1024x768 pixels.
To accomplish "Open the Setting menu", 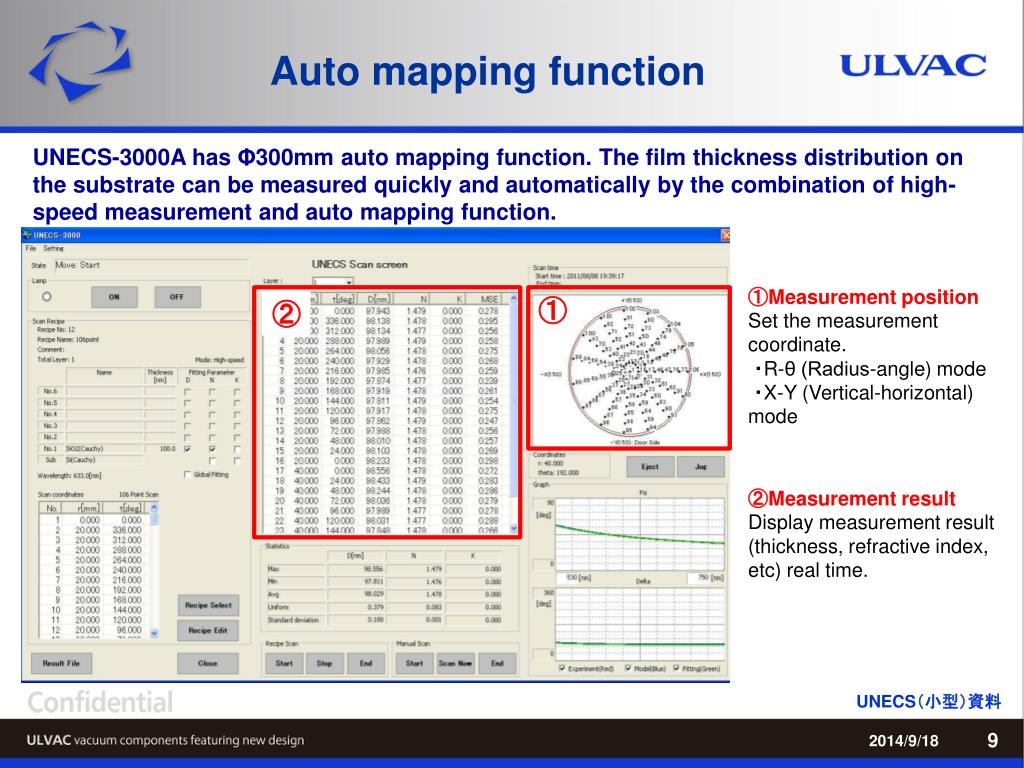I will (x=54, y=248).
